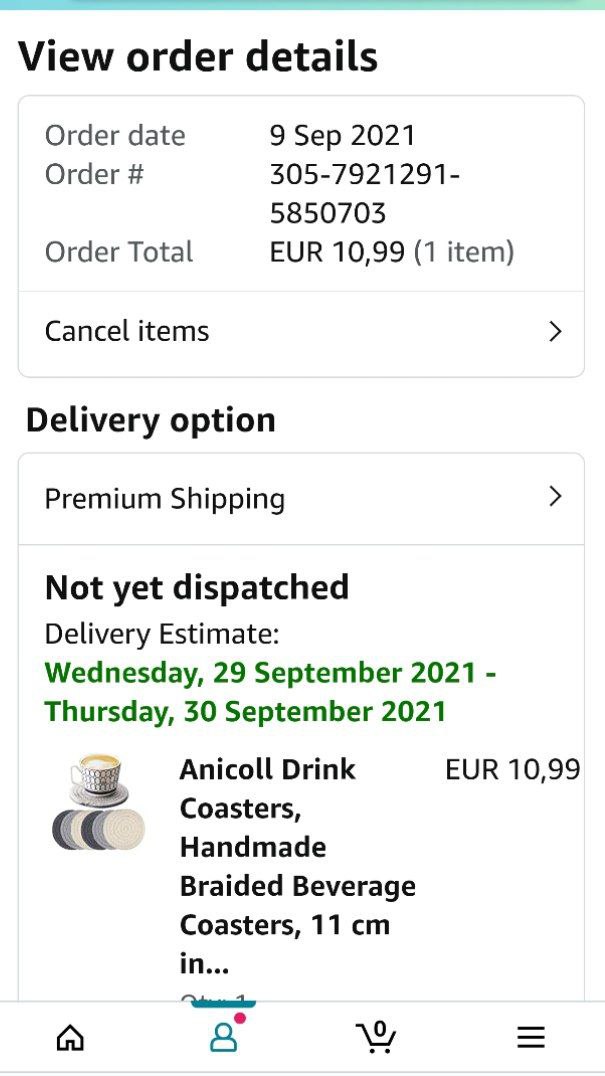This screenshot has width=605, height=1076.
Task: Go to the Home tab icon
Action: click(70, 1038)
